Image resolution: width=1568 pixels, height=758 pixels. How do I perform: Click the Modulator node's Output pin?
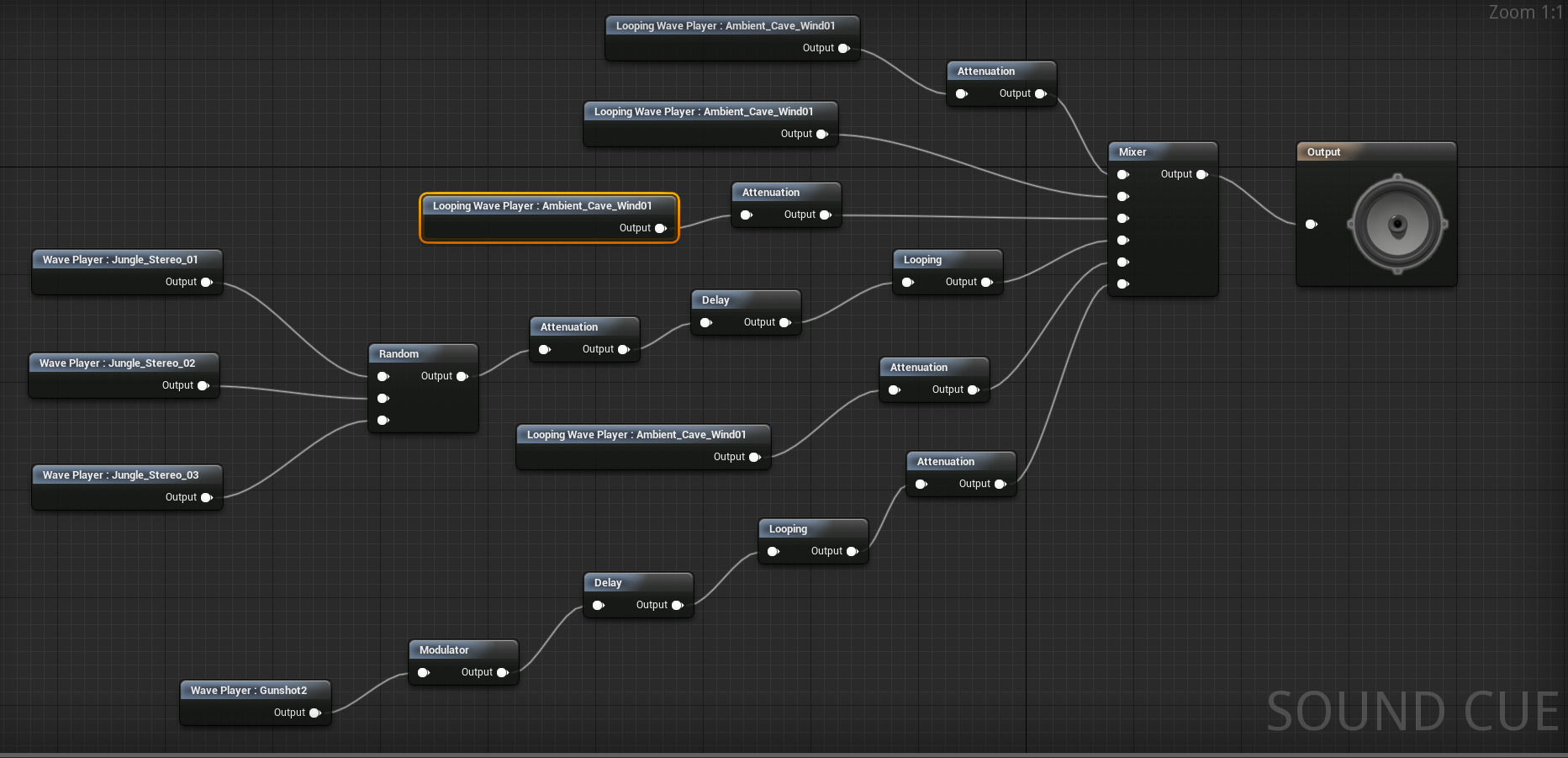tap(504, 672)
